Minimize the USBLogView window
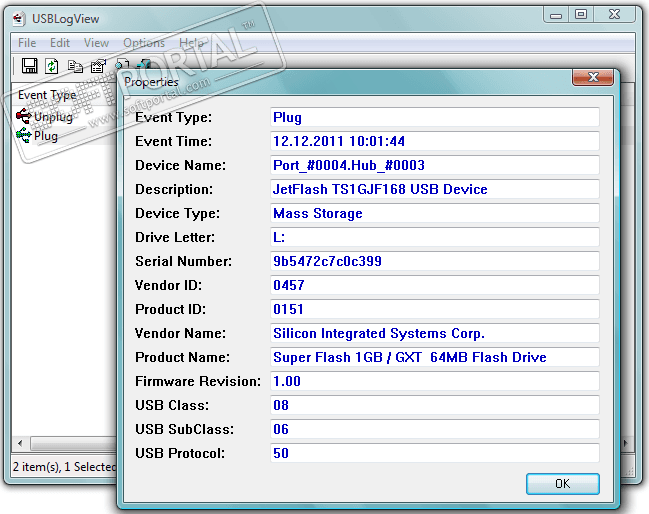 (556, 15)
